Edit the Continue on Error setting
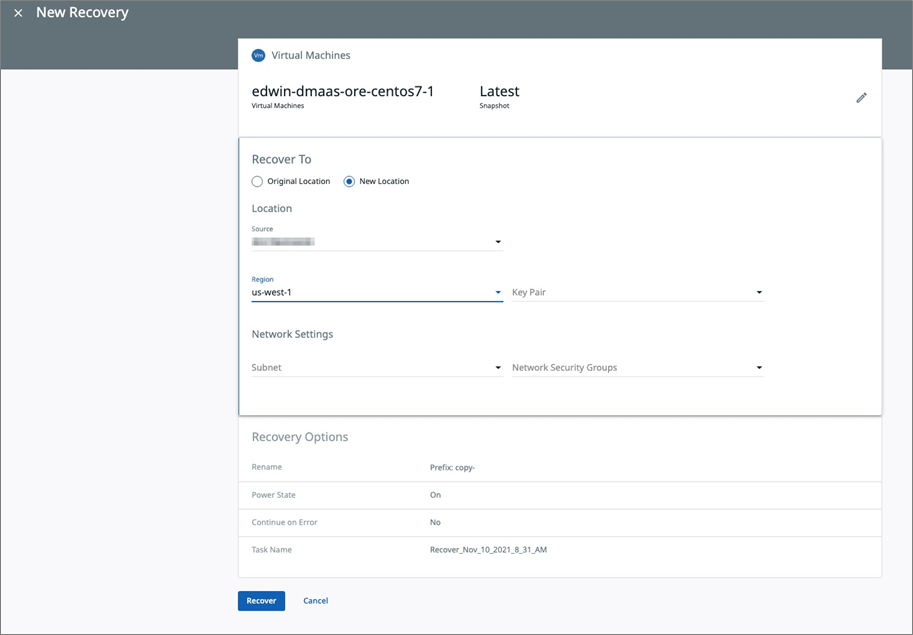Screen dimensions: 913x635 (435, 521)
